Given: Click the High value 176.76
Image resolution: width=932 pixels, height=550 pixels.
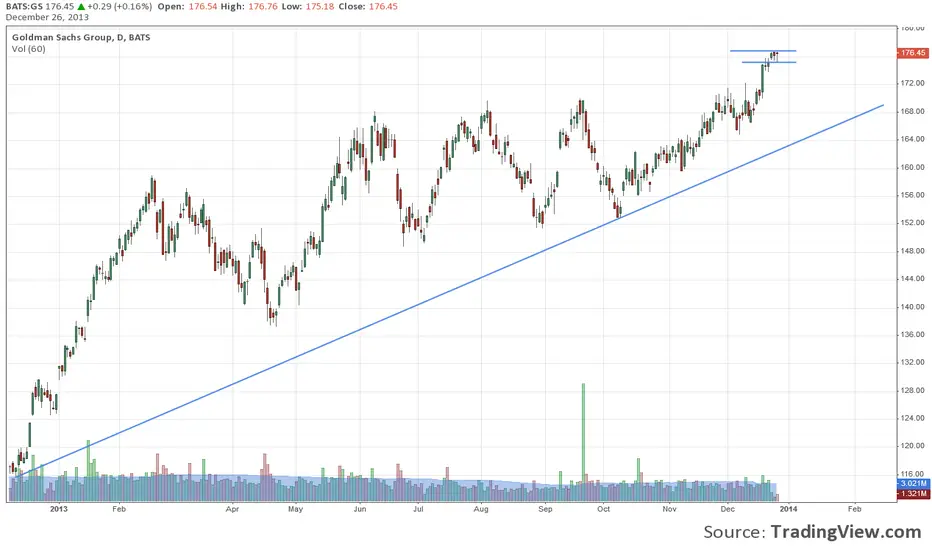Looking at the screenshot, I should coord(263,7).
